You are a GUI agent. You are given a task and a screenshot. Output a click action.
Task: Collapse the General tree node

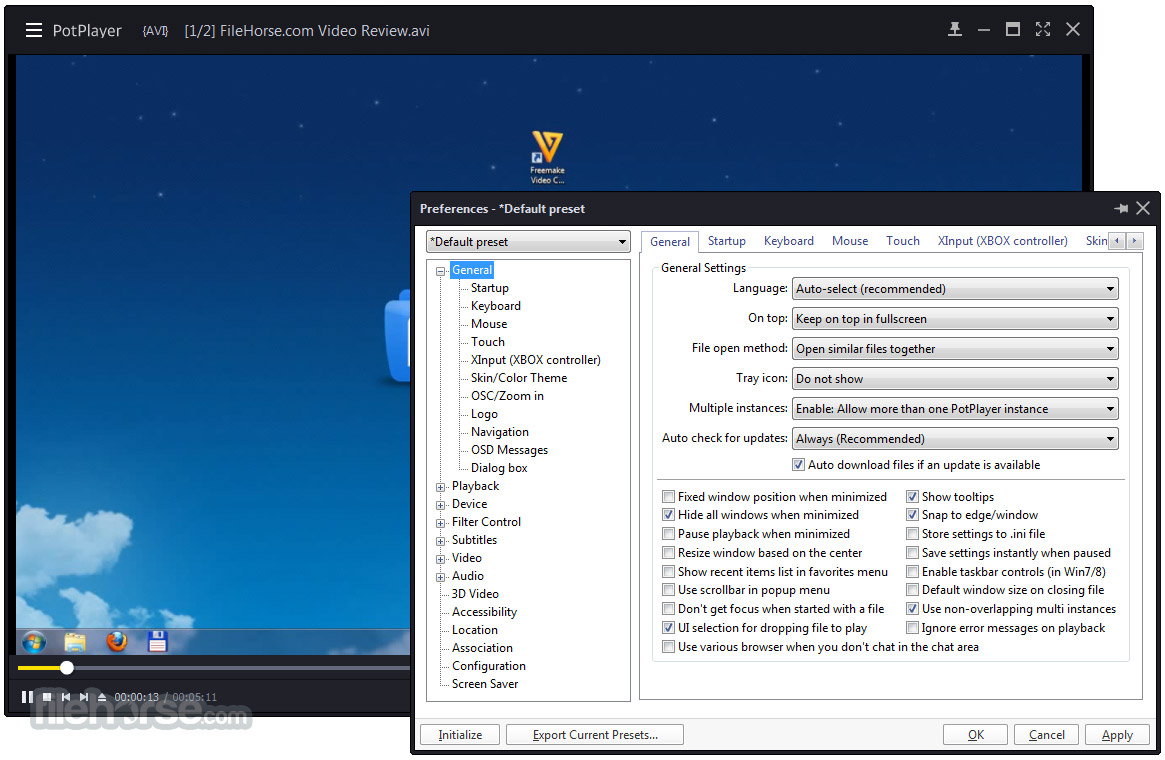pyautogui.click(x=440, y=271)
